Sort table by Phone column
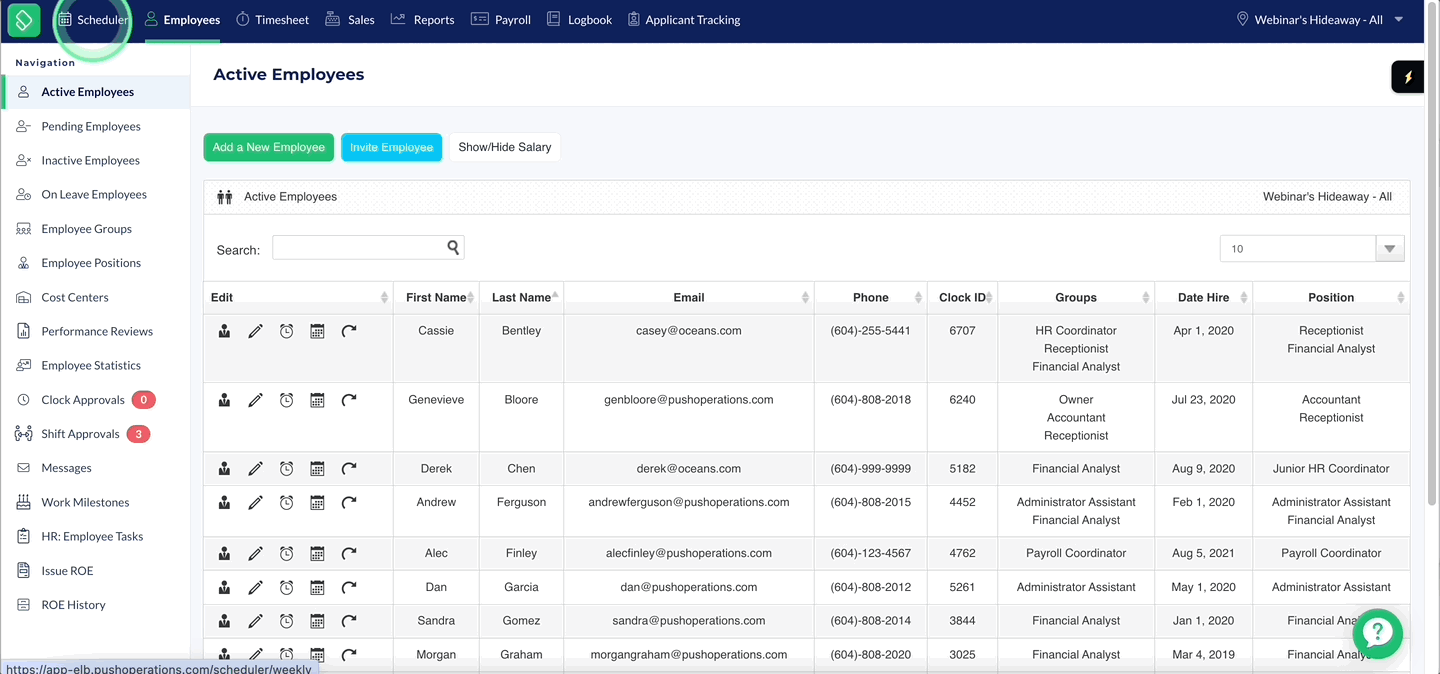The width and height of the screenshot is (1440, 674). pyautogui.click(x=871, y=297)
